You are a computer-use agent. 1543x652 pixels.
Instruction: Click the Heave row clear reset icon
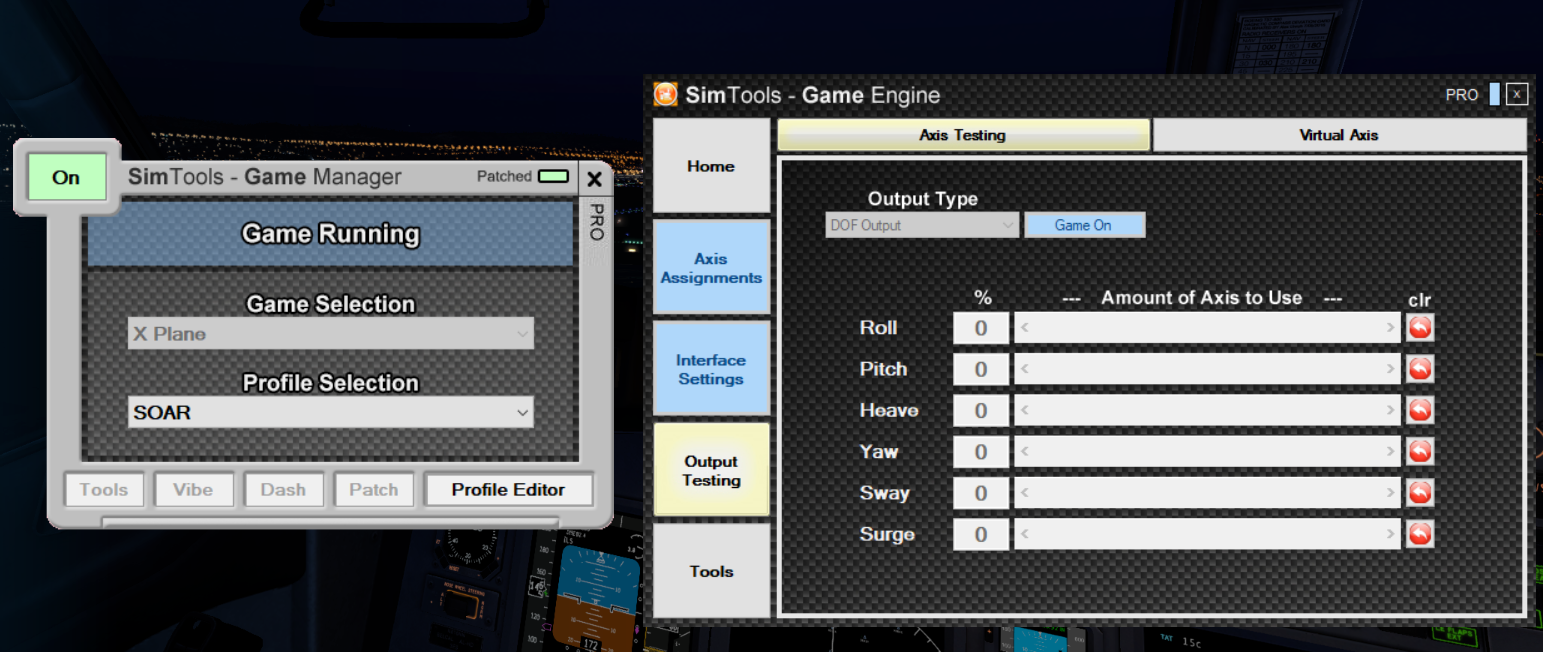point(1420,410)
